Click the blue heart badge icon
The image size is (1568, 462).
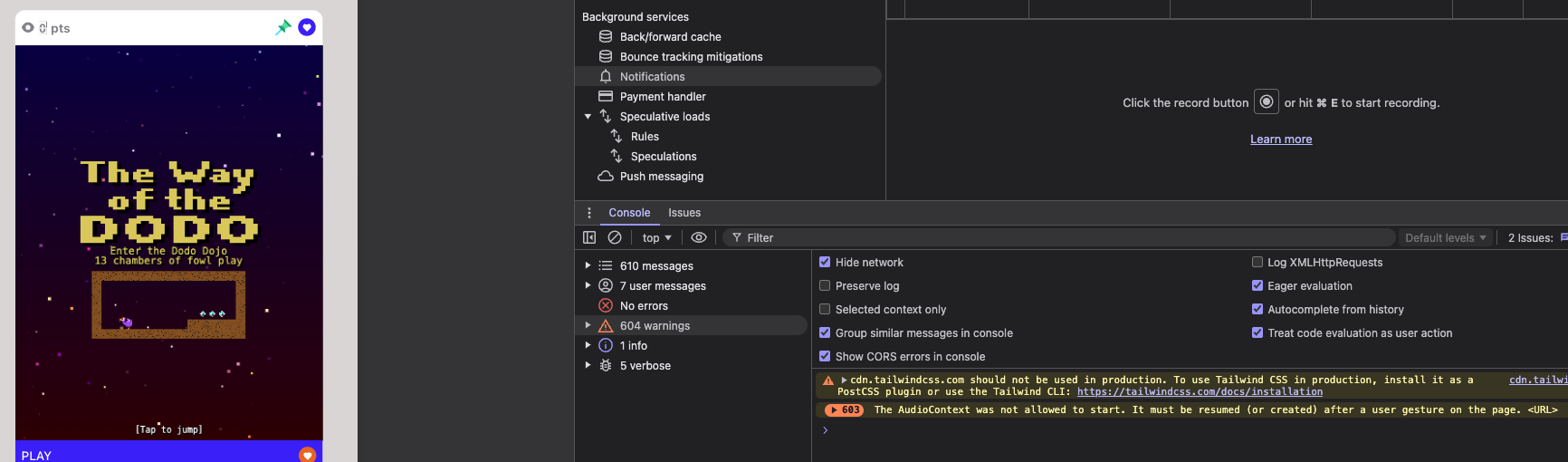tap(307, 27)
